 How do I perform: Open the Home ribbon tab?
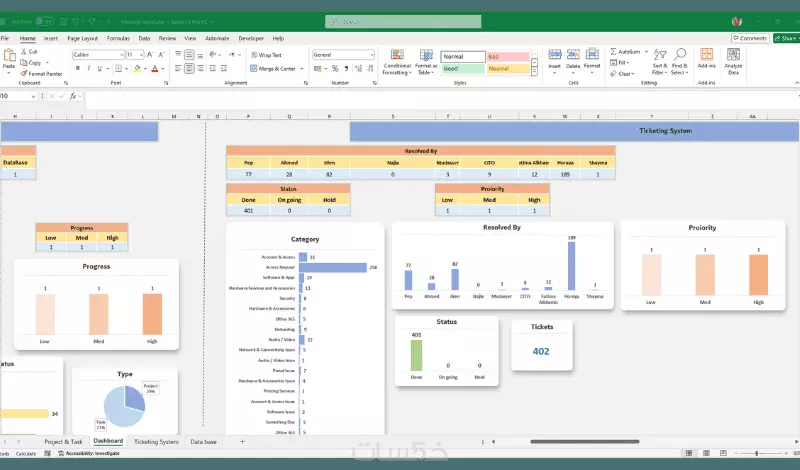pos(28,38)
